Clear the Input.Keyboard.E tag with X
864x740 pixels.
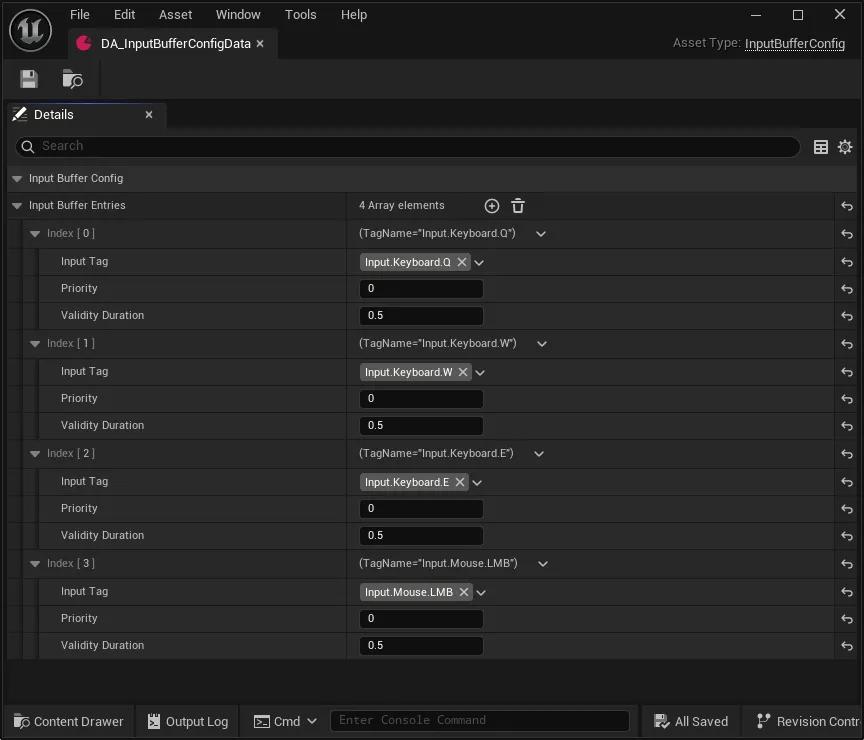pyautogui.click(x=460, y=482)
